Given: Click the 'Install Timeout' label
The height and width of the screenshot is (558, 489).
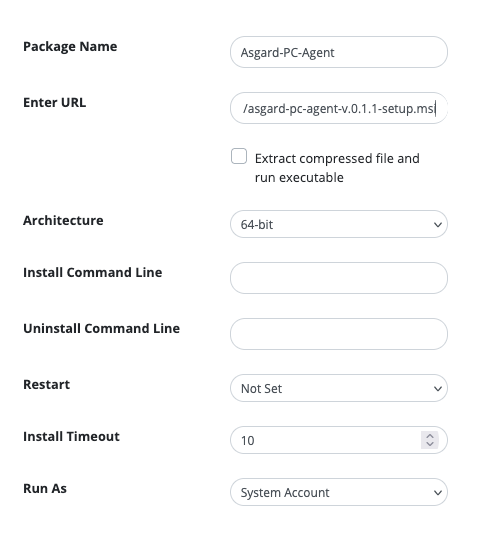Looking at the screenshot, I should tap(71, 436).
